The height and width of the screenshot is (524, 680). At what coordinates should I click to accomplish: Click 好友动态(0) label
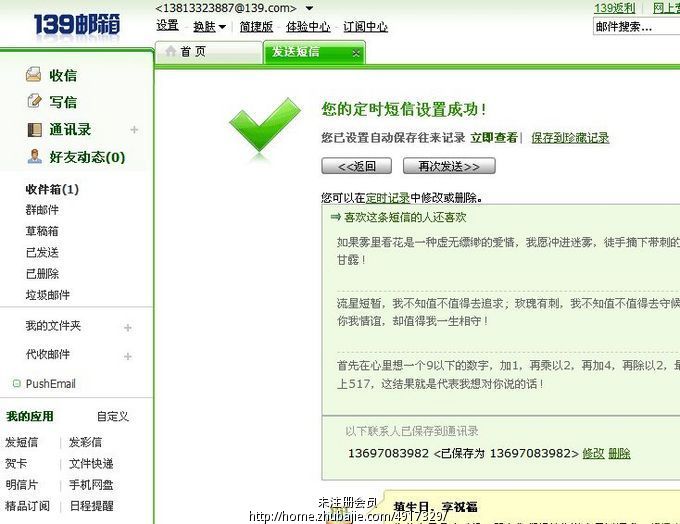[x=87, y=157]
